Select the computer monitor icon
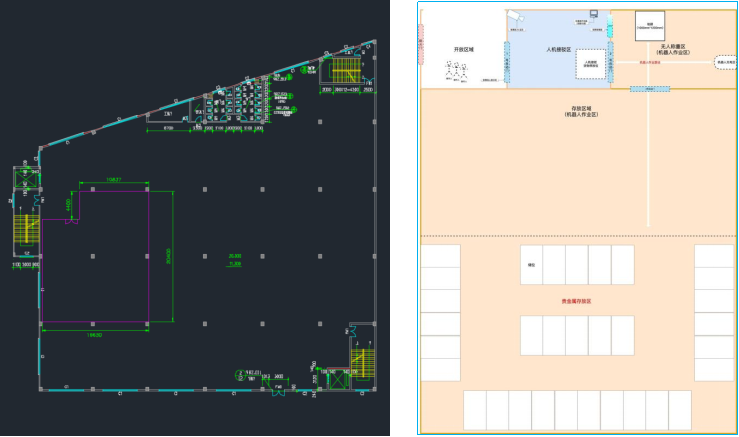 click(594, 13)
